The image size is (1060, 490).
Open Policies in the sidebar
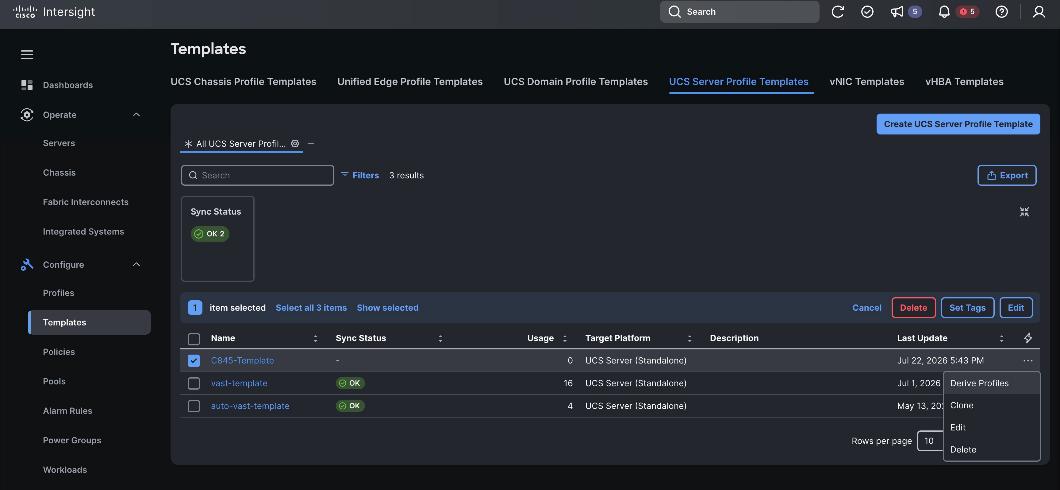[59, 352]
